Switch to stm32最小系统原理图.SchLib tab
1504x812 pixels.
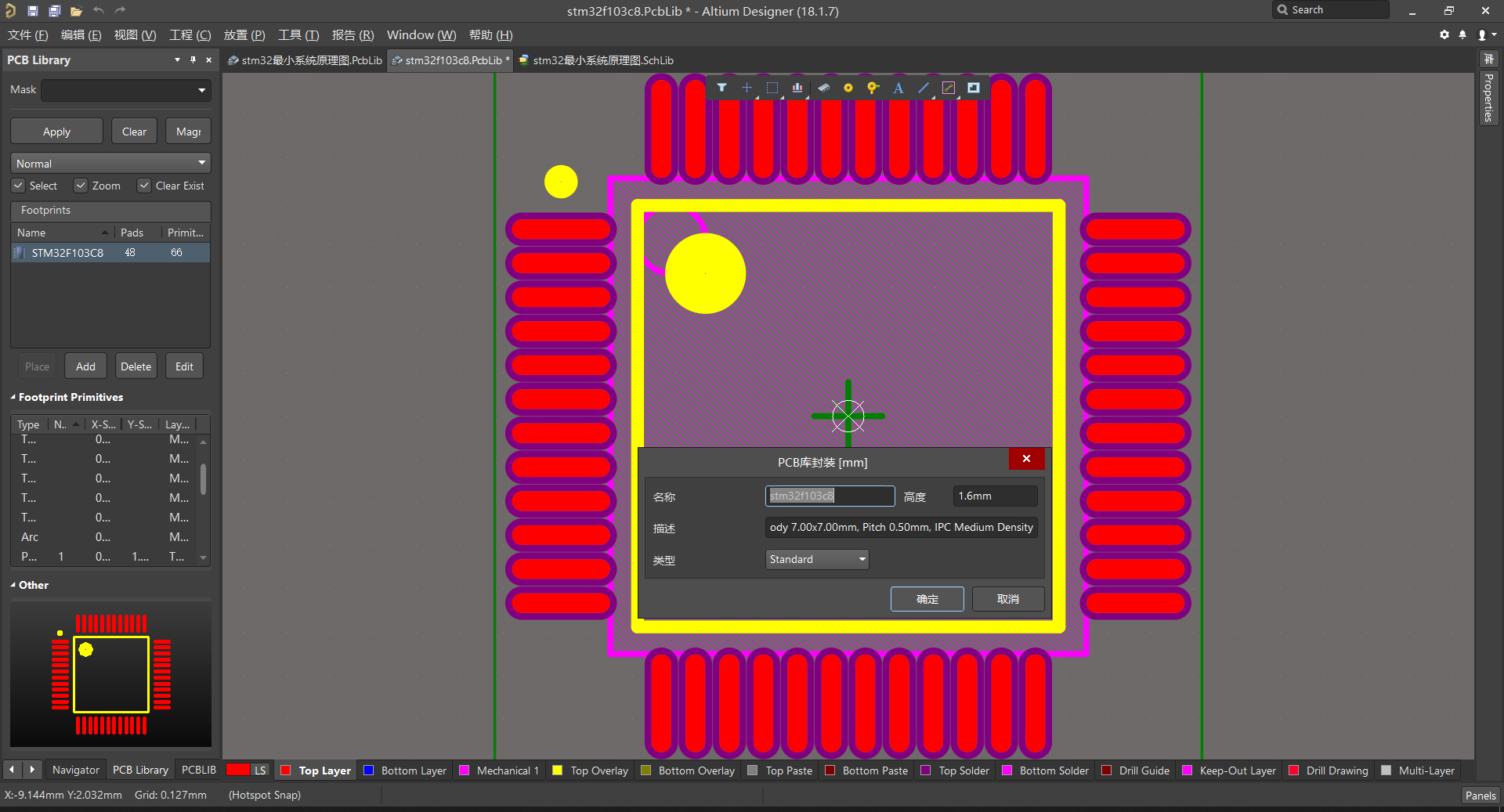pos(596,60)
